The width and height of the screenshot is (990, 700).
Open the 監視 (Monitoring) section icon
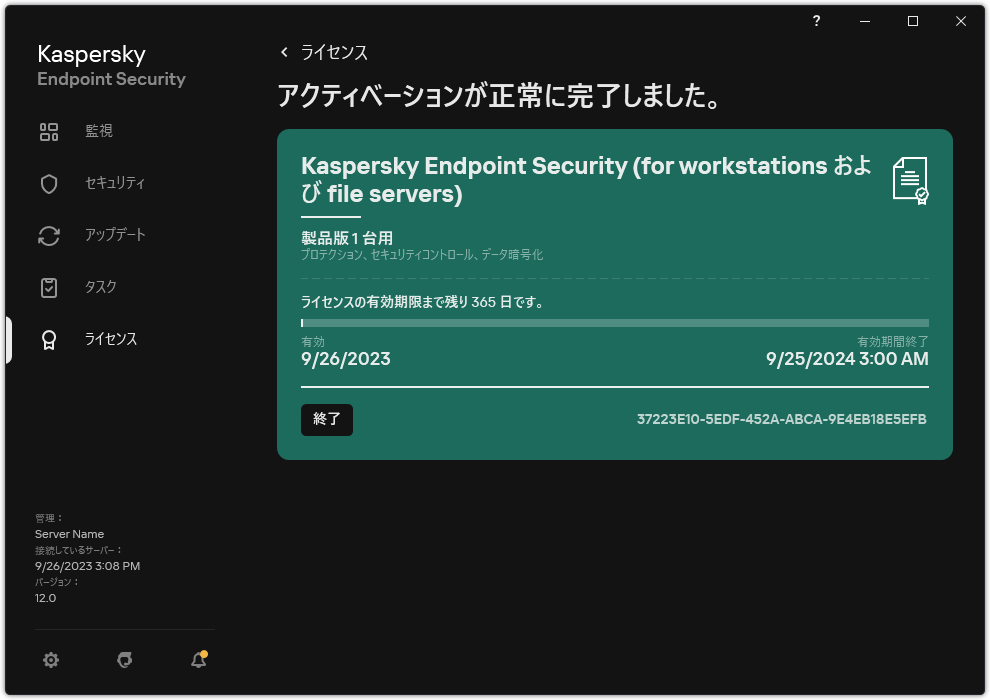pos(49,131)
